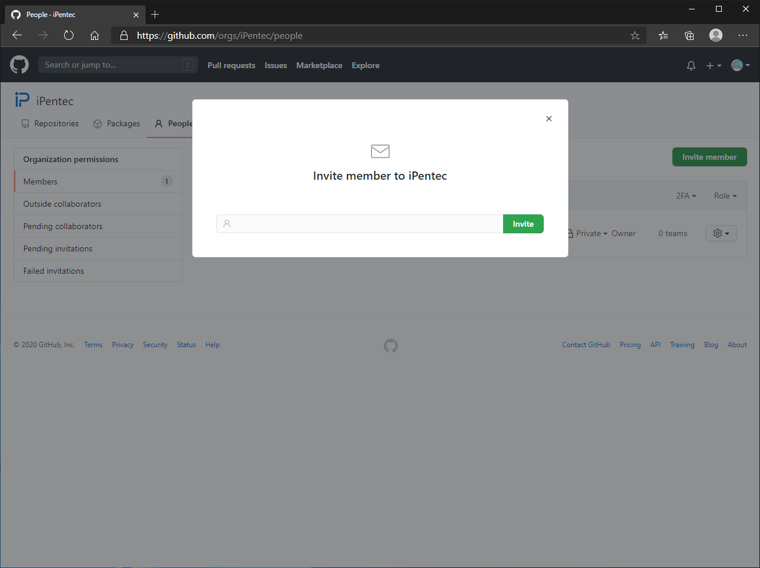The image size is (760, 568).
Task: Open Pricing footer link
Action: [x=630, y=345]
